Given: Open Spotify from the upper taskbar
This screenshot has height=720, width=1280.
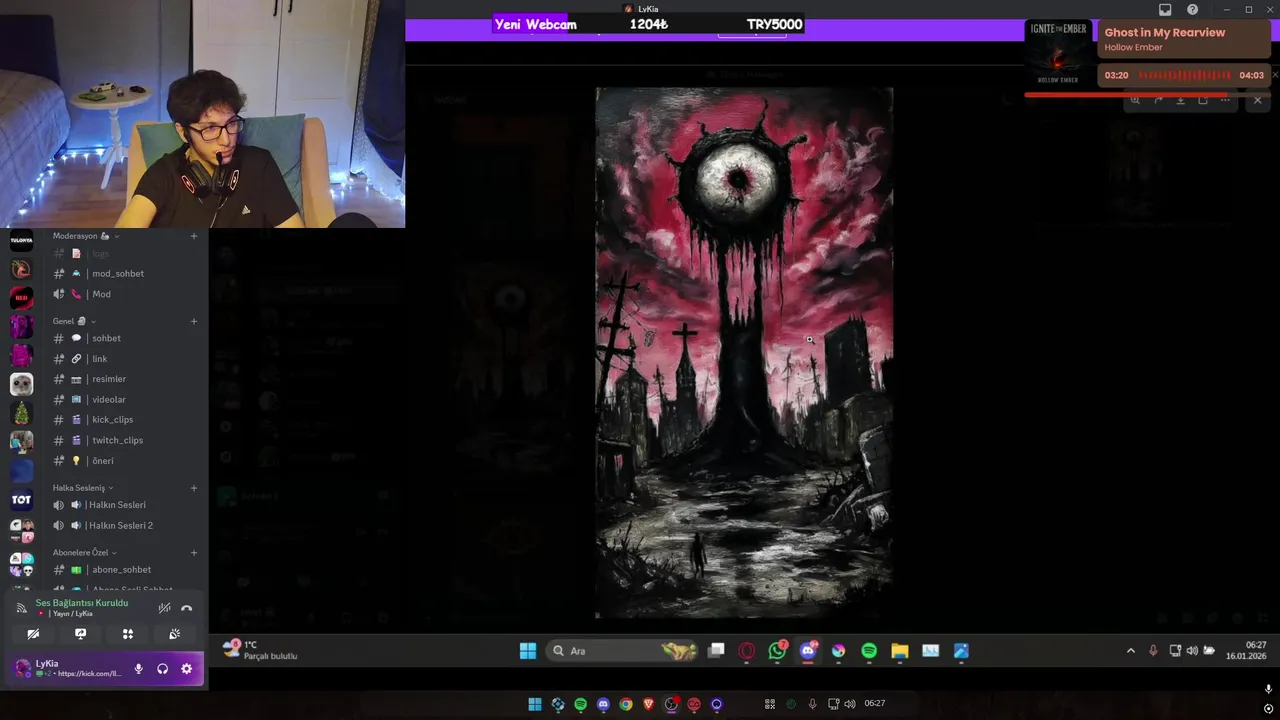Looking at the screenshot, I should click(x=869, y=651).
